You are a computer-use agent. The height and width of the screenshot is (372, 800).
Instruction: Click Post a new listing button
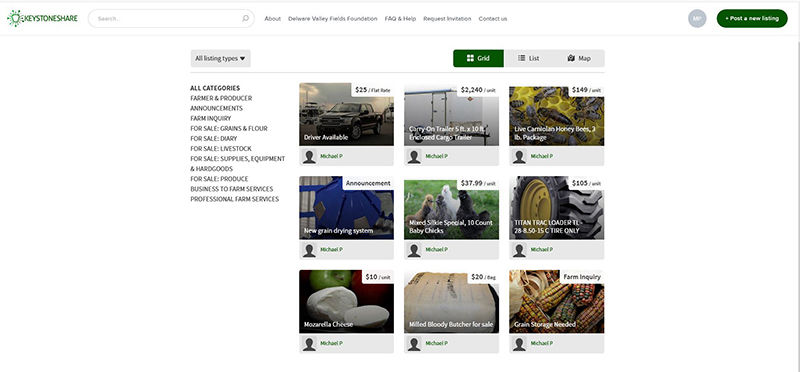(x=752, y=18)
